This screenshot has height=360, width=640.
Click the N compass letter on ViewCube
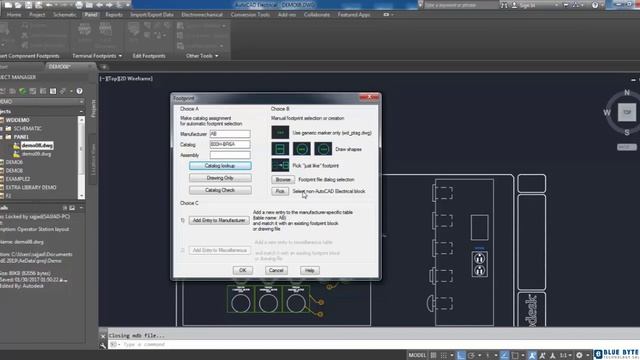click(627, 93)
